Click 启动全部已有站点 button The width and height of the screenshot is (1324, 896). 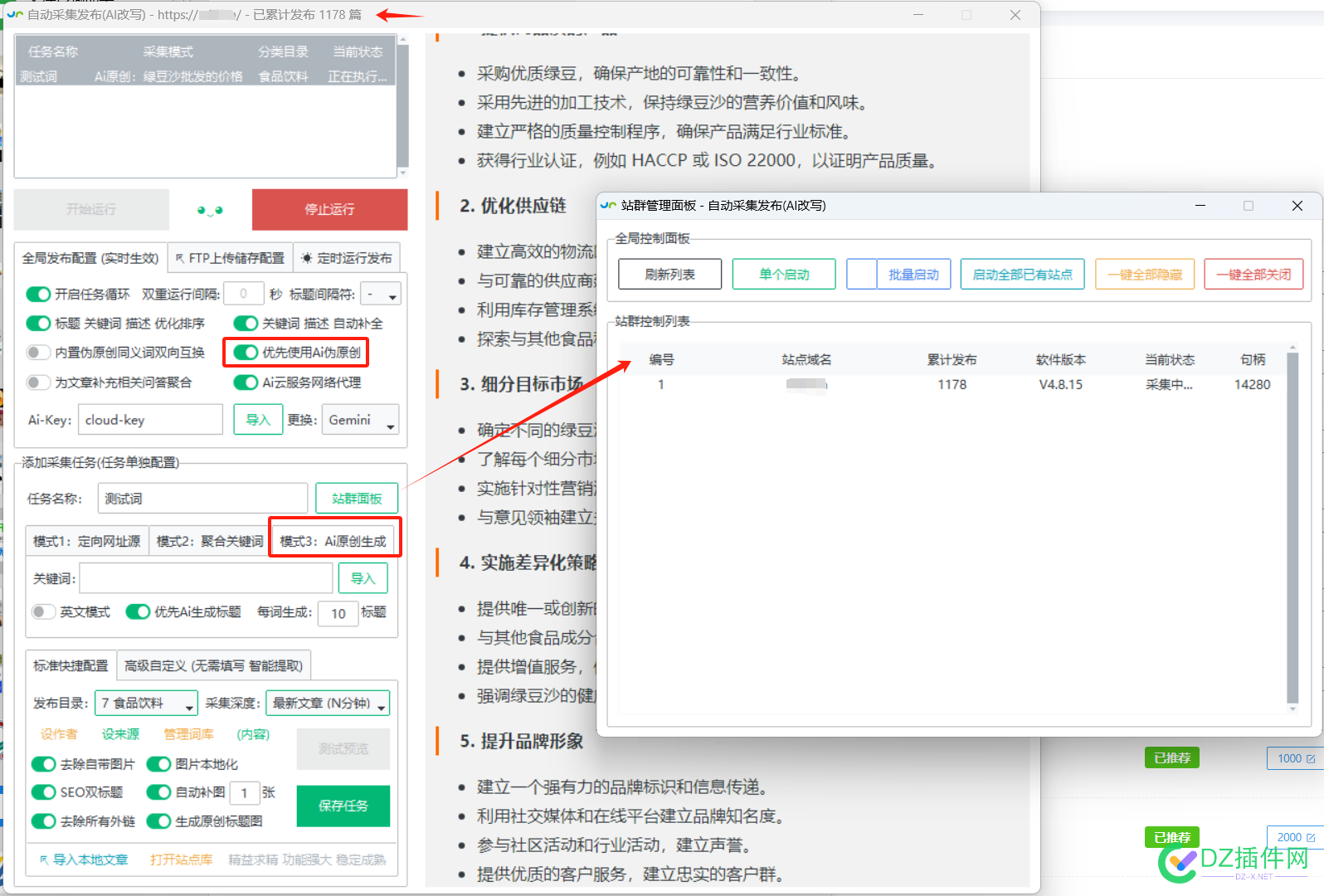1023,274
